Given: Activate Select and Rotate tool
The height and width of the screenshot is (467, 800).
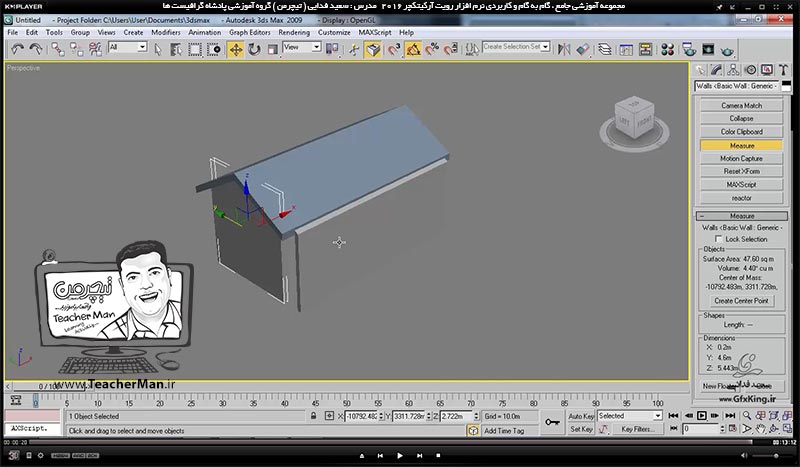Looking at the screenshot, I should 254,49.
